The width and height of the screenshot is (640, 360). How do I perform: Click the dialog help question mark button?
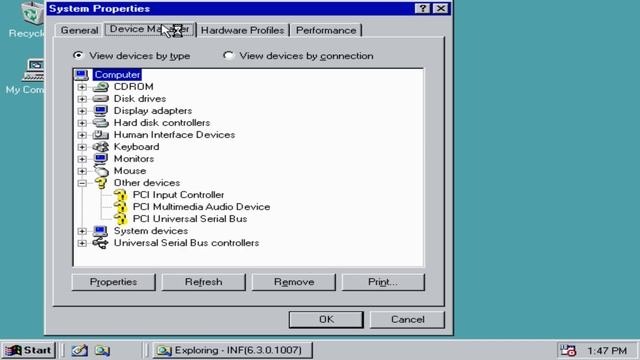(x=422, y=9)
